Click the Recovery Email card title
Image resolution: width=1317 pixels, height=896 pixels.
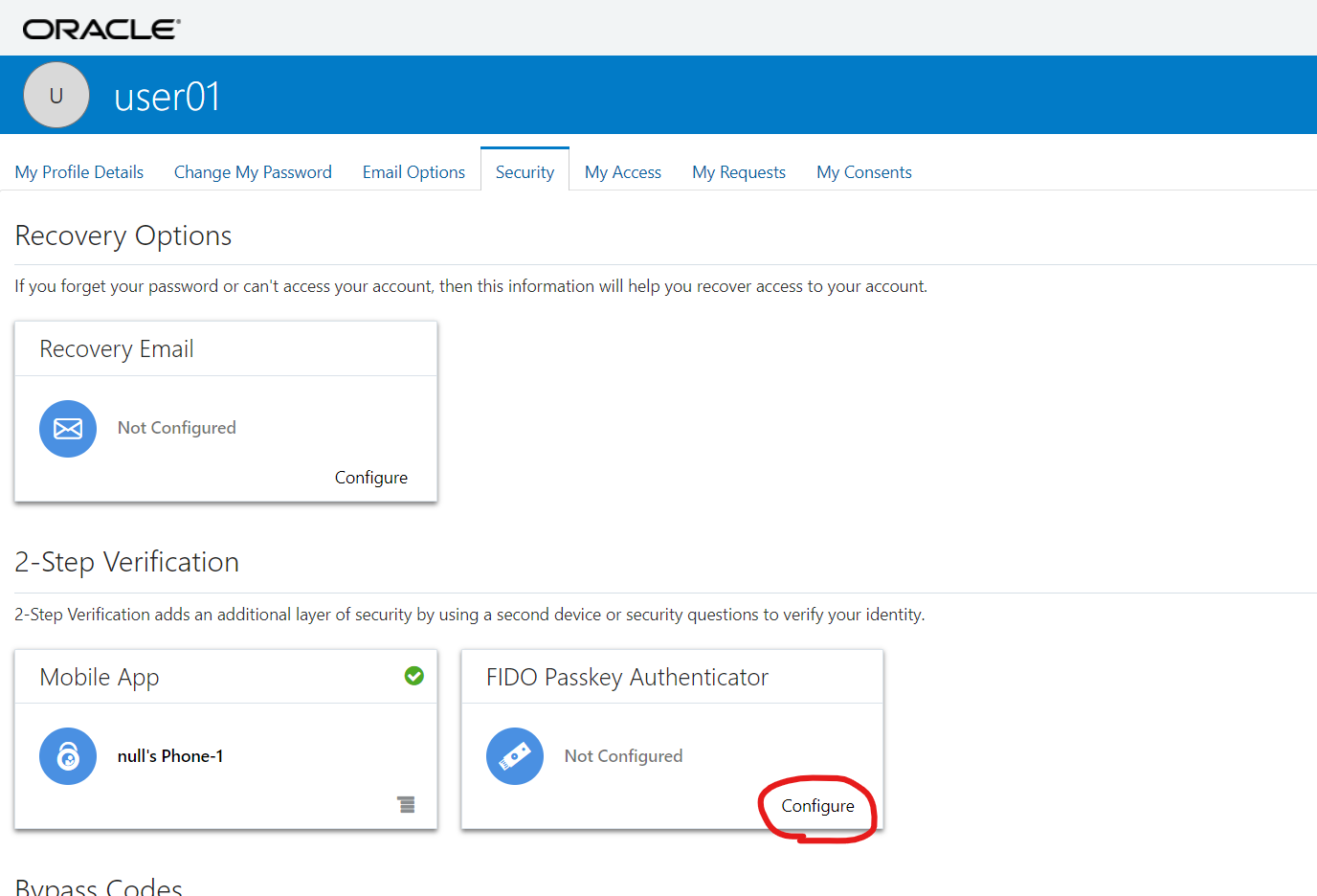(117, 349)
